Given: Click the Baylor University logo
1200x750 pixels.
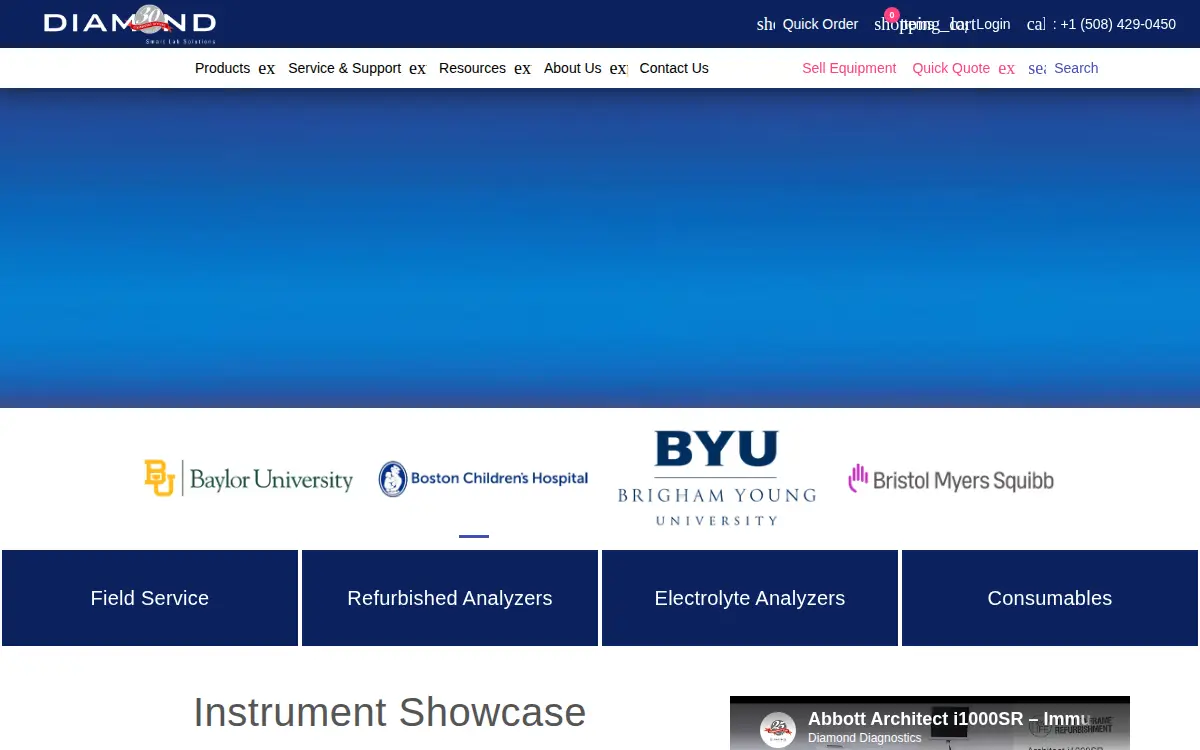Looking at the screenshot, I should [249, 479].
